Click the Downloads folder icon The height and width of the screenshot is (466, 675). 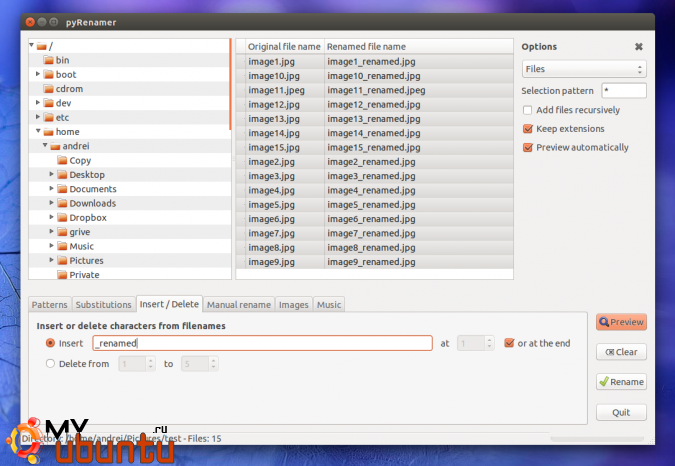62,203
